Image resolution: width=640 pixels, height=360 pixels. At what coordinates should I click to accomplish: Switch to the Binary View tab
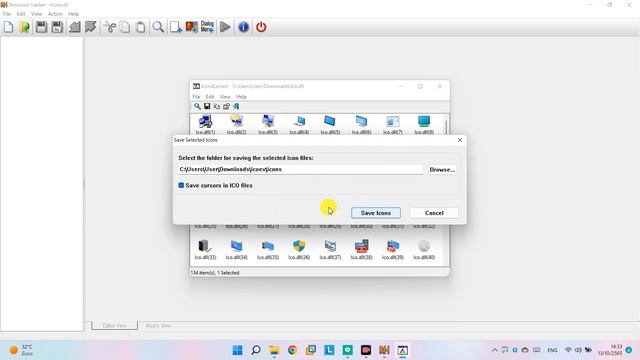click(158, 326)
